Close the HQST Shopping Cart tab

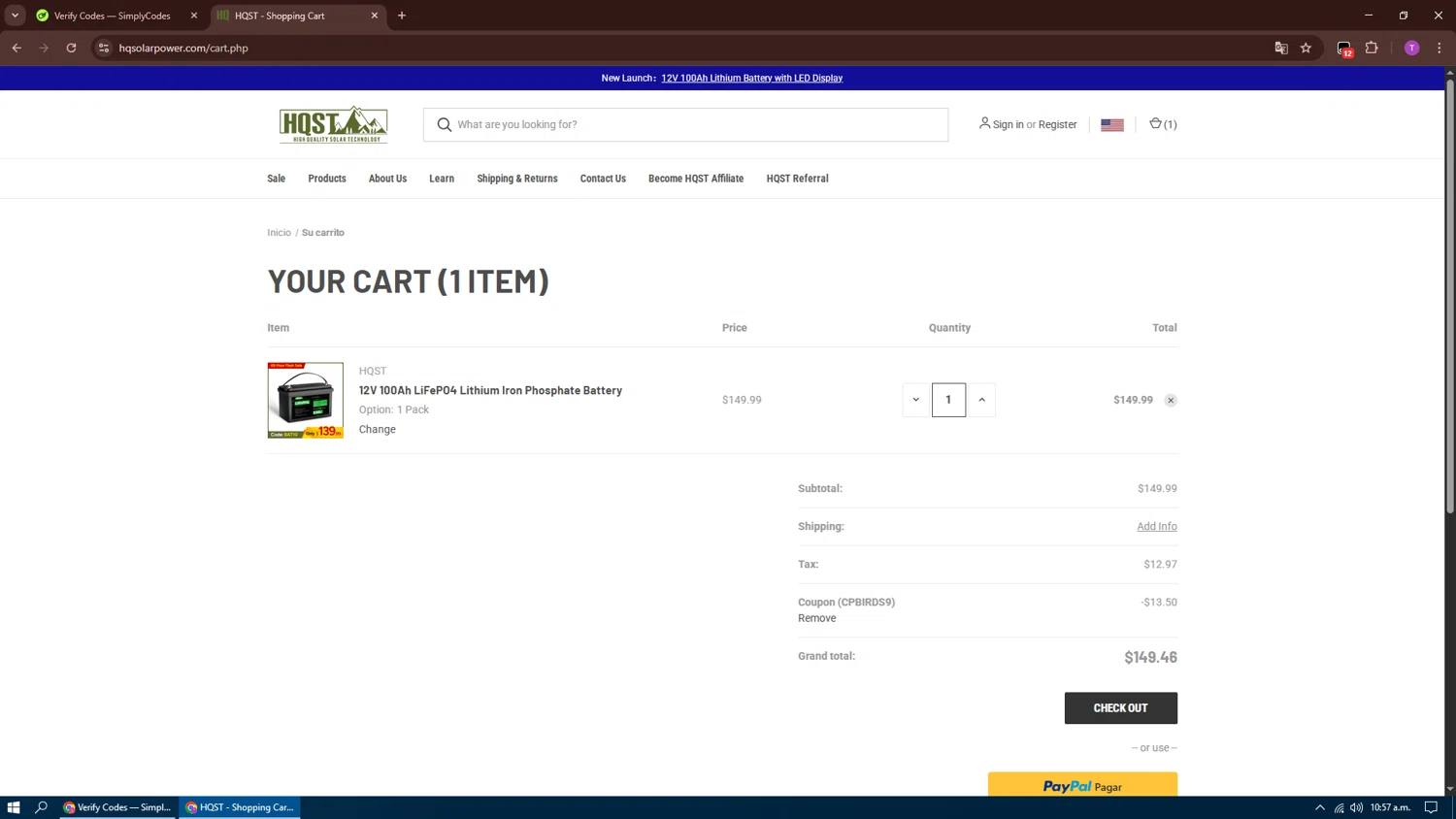[x=375, y=16]
